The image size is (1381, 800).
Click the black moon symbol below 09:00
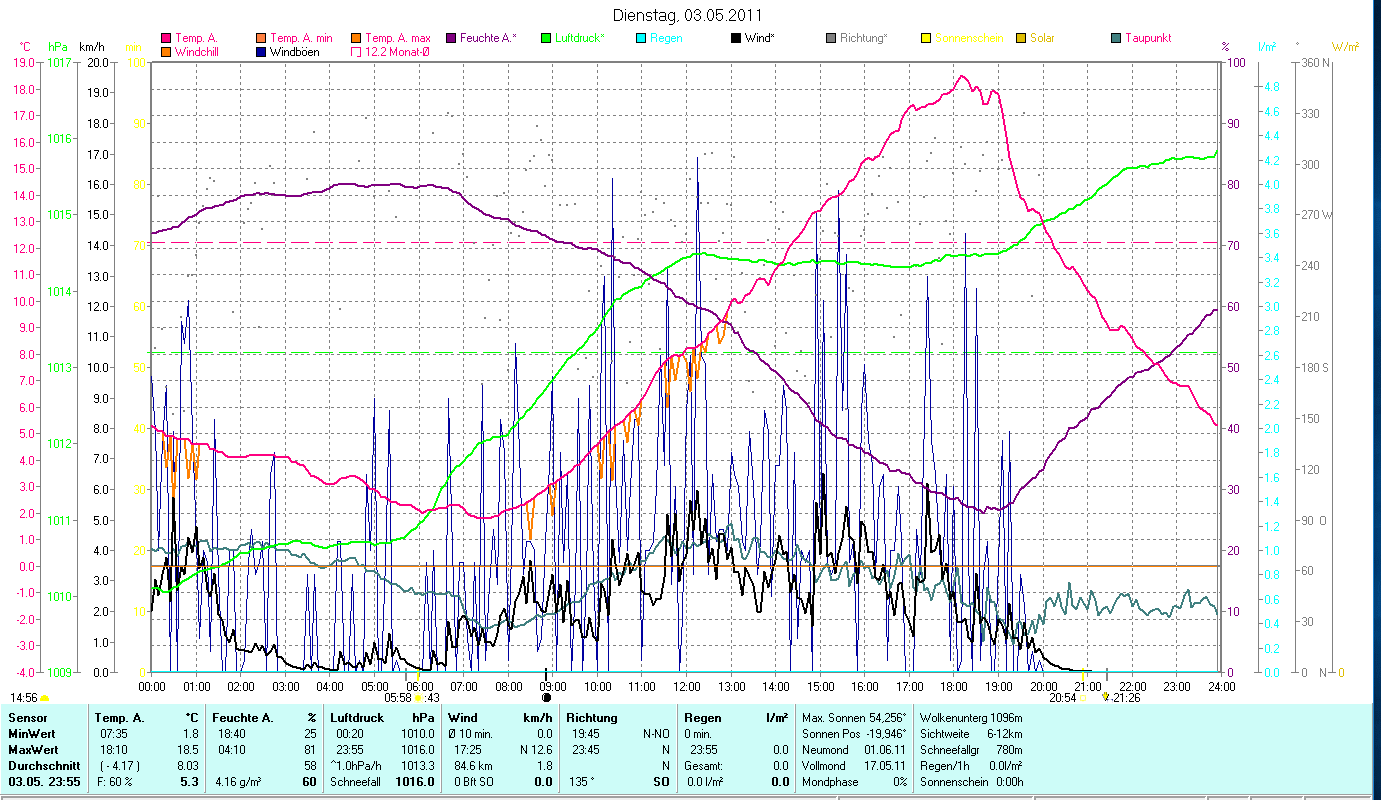point(546,697)
